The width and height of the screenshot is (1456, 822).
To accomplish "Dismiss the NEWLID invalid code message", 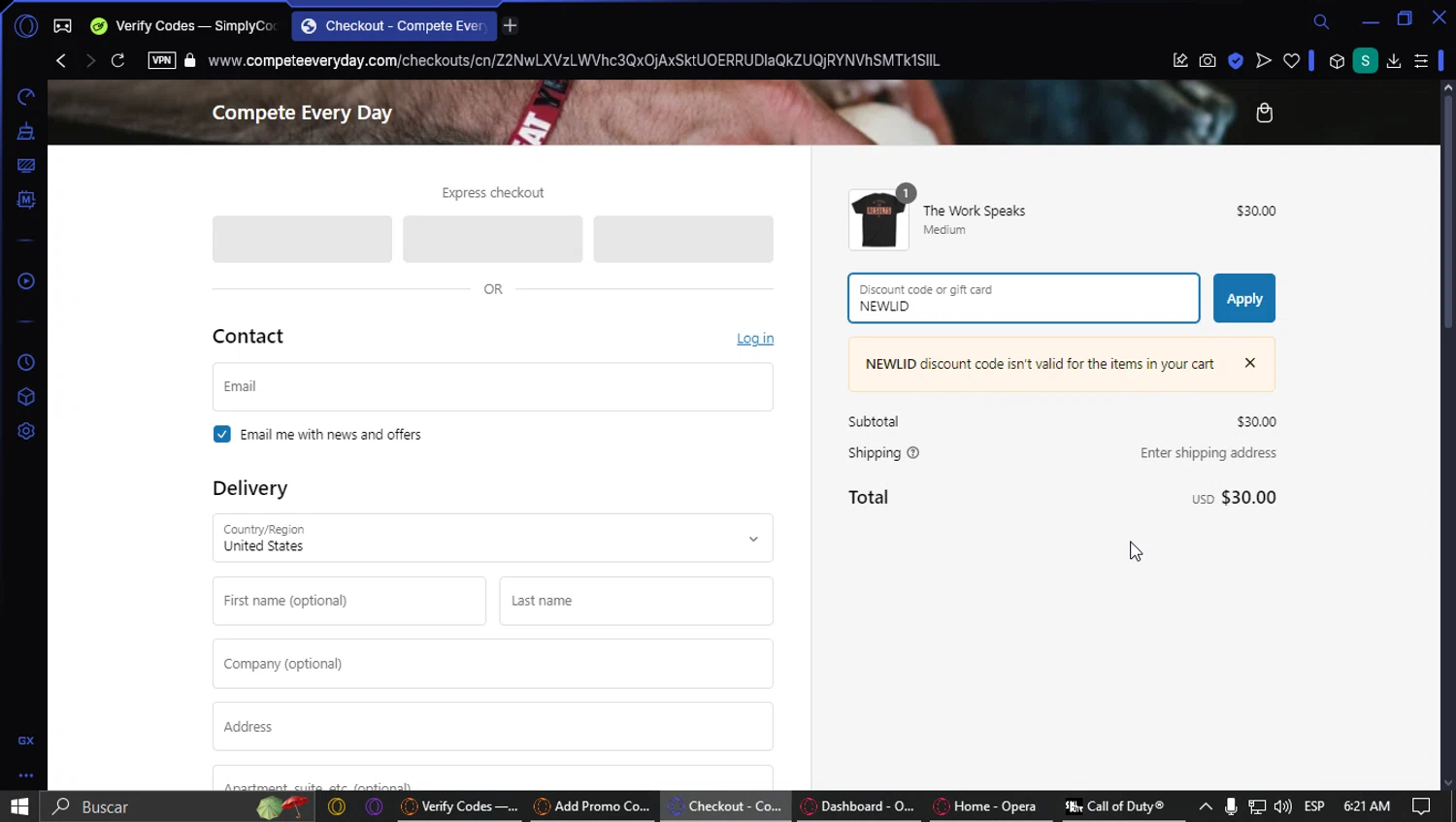I will click(x=1250, y=363).
